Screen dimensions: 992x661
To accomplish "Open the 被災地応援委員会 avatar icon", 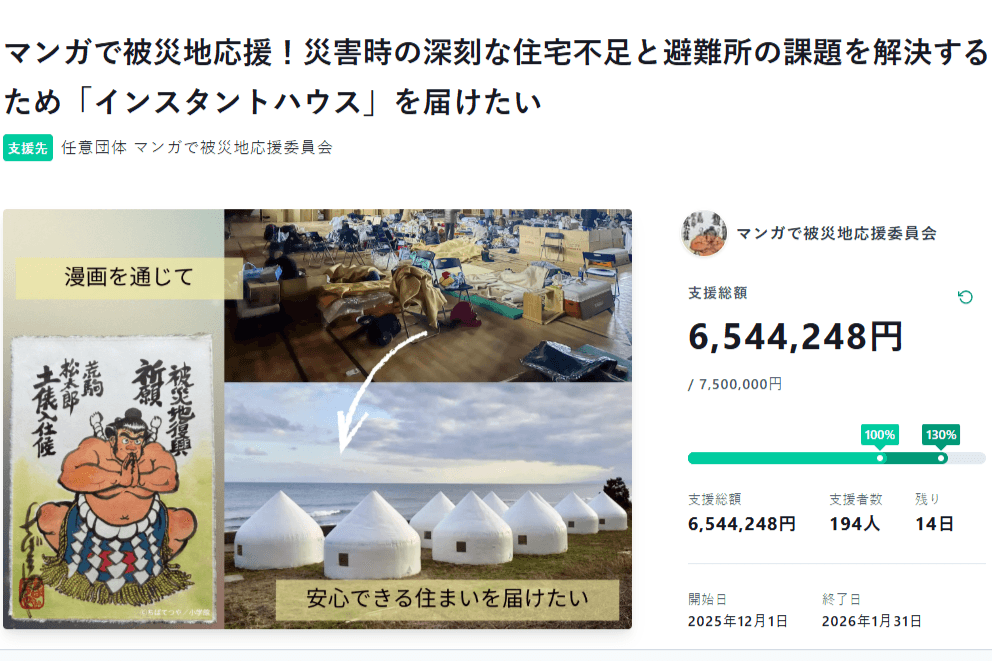I will tap(706, 234).
